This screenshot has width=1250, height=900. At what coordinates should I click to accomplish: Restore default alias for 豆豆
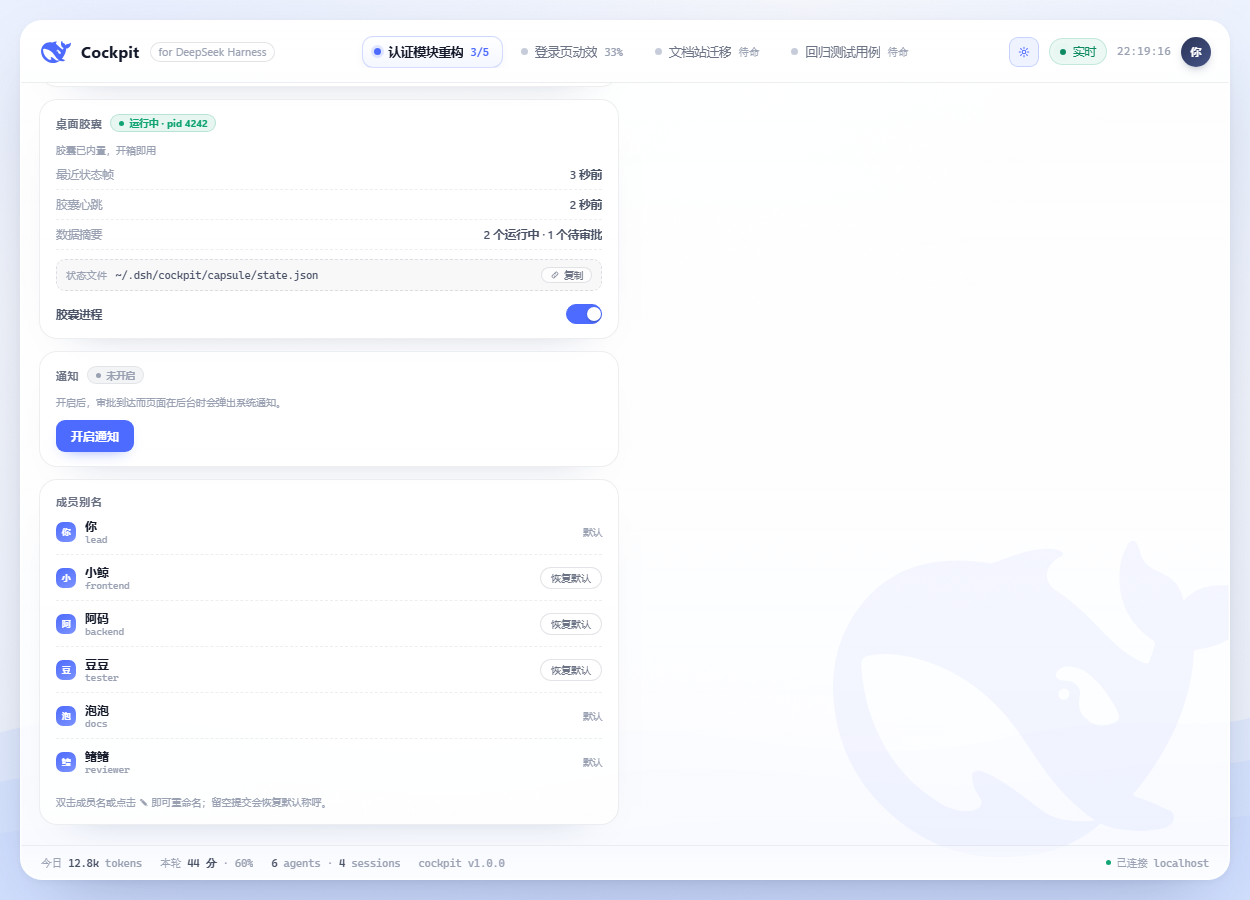[x=571, y=670]
